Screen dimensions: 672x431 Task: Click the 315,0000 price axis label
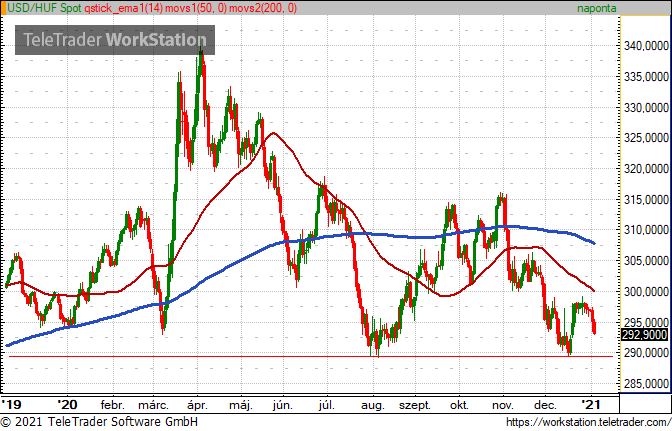coord(646,200)
